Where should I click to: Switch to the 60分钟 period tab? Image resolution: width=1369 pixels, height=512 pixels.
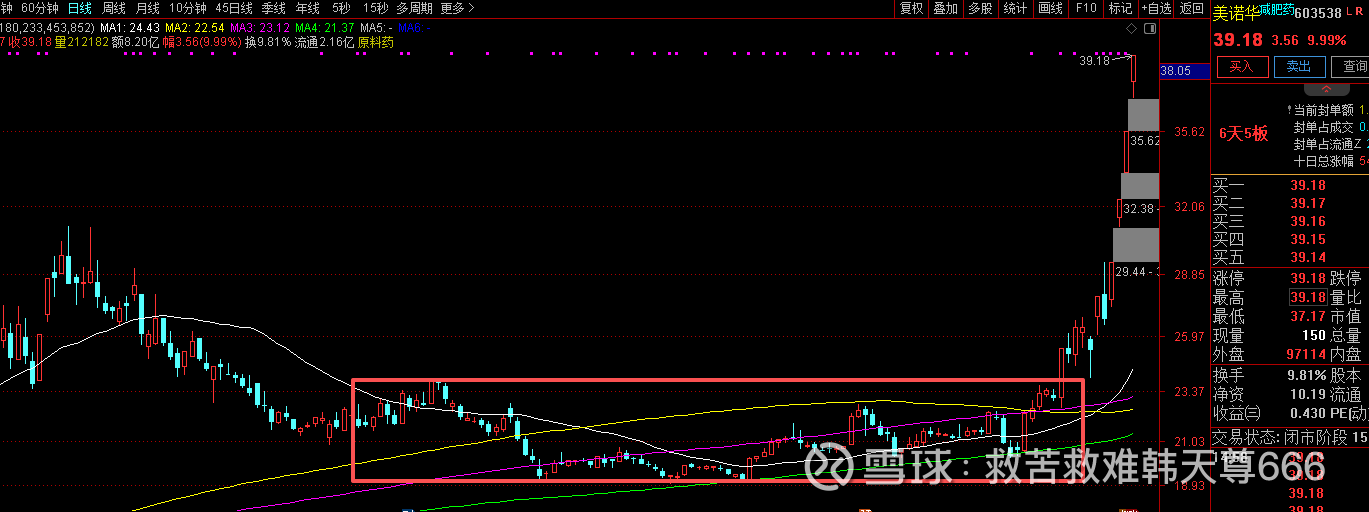[x=40, y=8]
